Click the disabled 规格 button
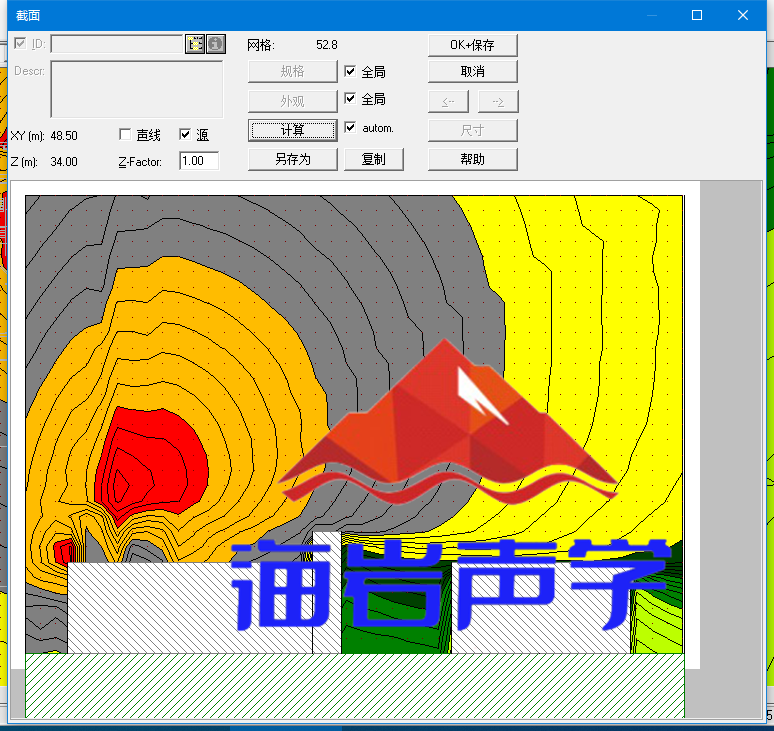 coord(293,72)
